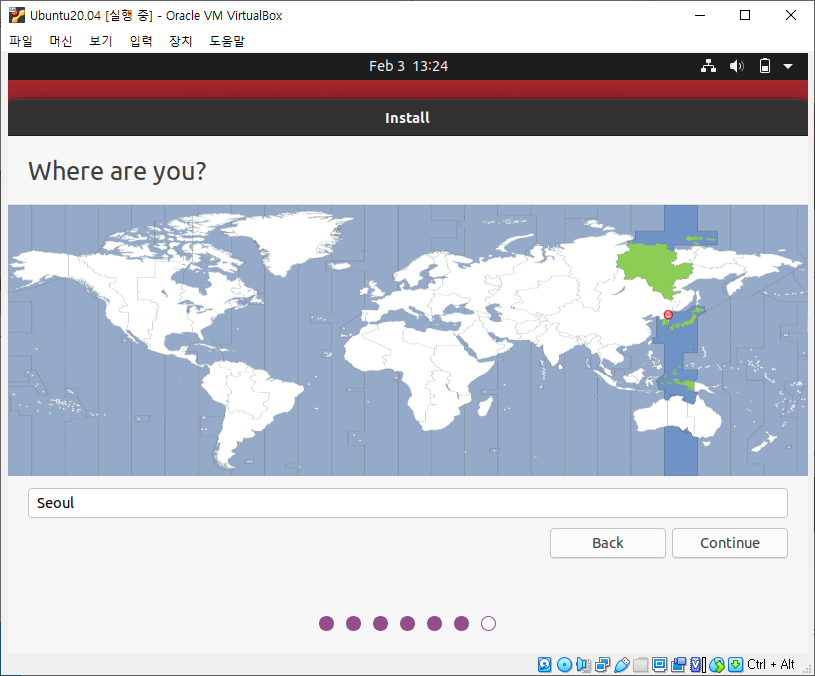Click the keyboard capture green arrow icon
The image size is (815, 676).
(x=735, y=664)
